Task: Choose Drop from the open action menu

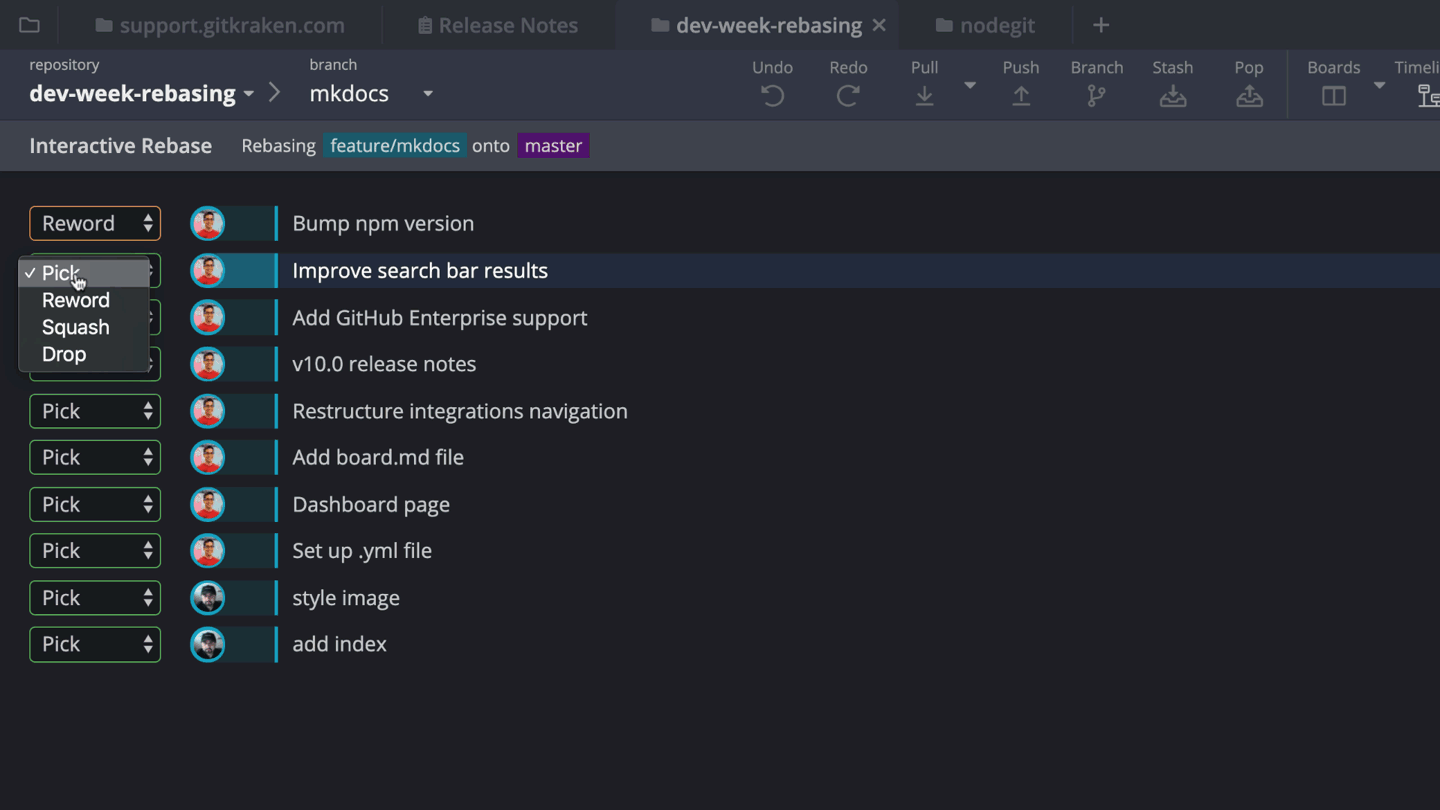Action: point(64,354)
